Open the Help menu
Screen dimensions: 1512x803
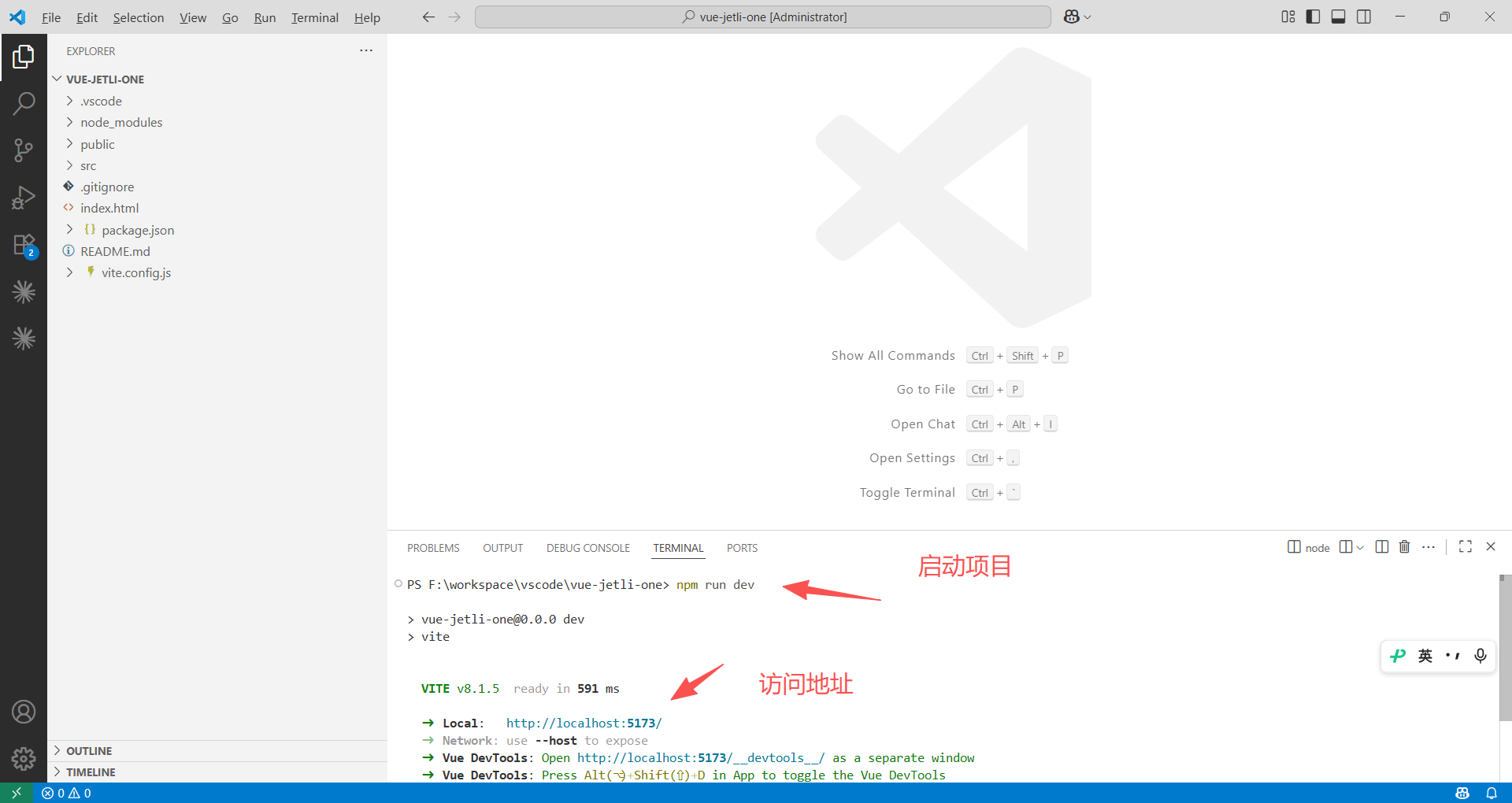367,17
